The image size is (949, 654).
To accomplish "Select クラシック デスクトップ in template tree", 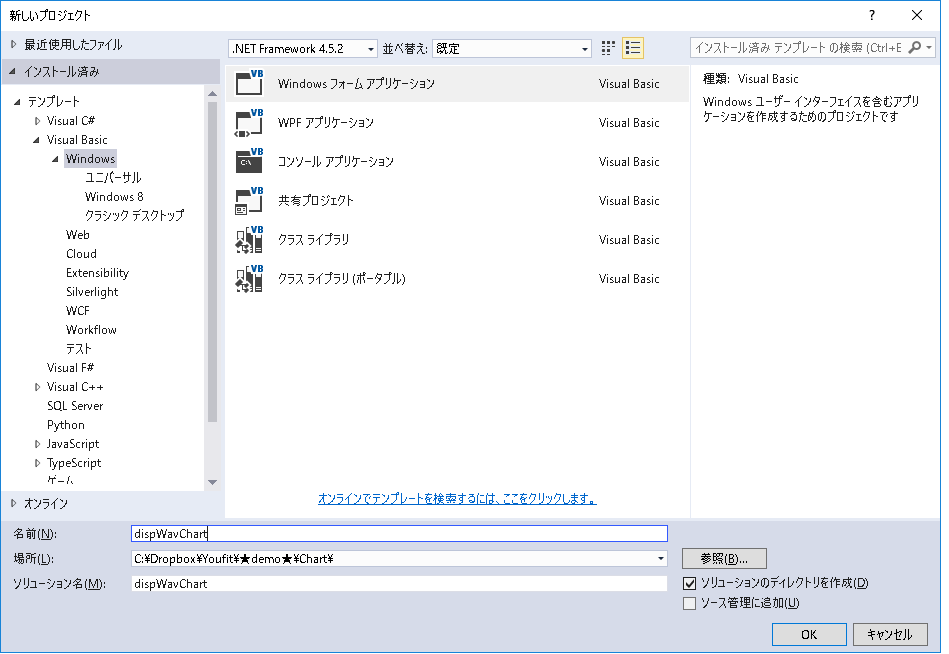I will click(x=134, y=215).
